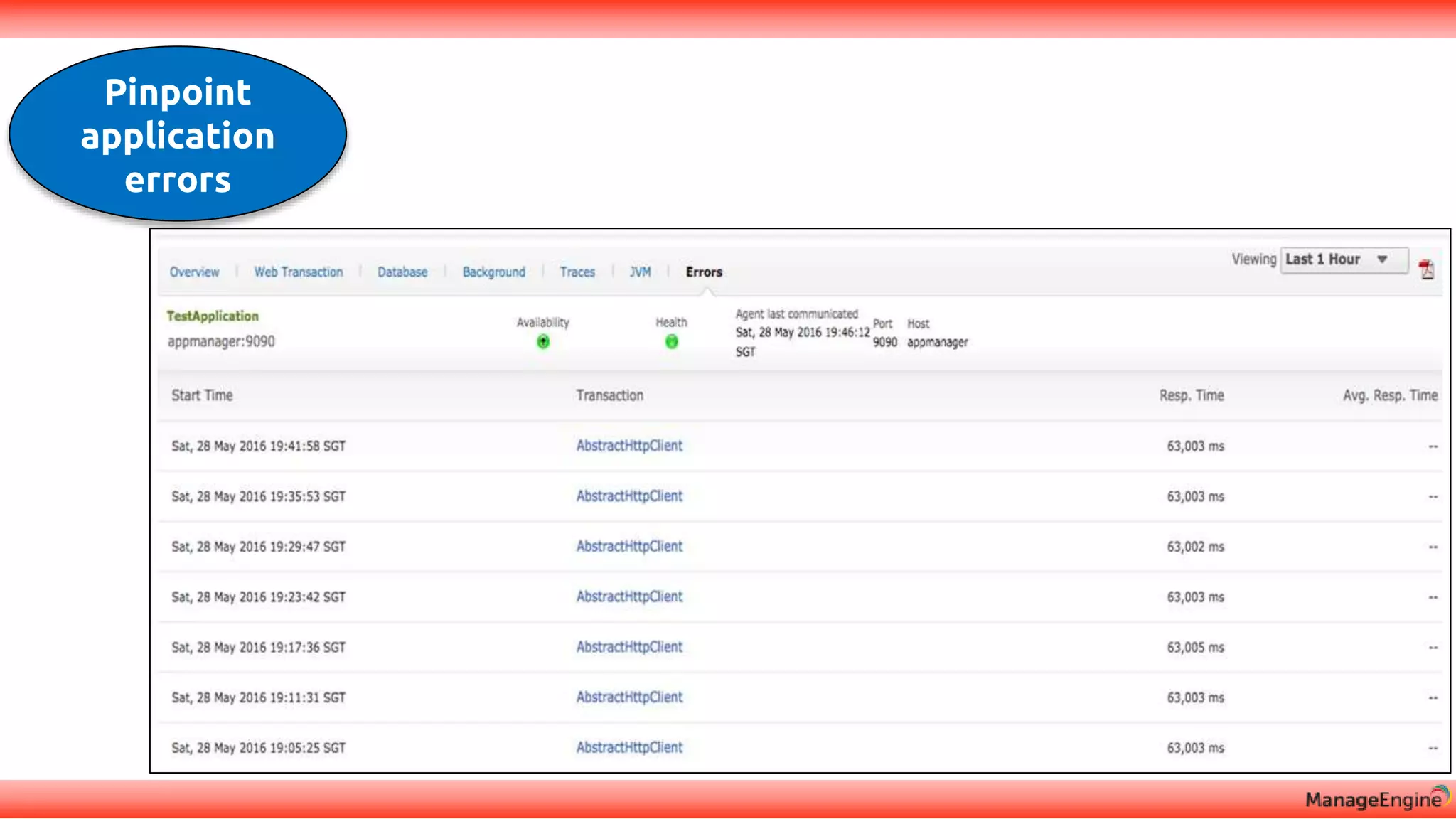Click the 'Pinpoint application errors' title bubble
The image size is (1456, 819).
point(178,134)
